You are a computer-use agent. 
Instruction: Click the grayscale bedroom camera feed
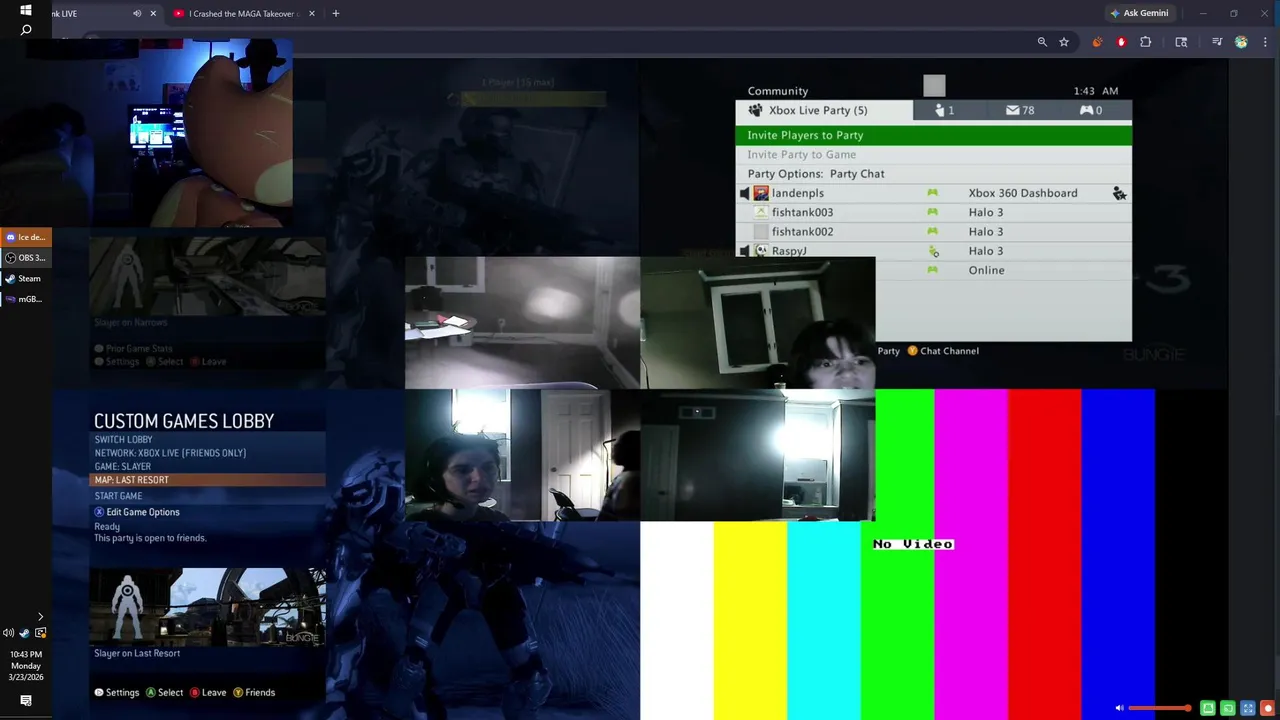[x=522, y=323]
